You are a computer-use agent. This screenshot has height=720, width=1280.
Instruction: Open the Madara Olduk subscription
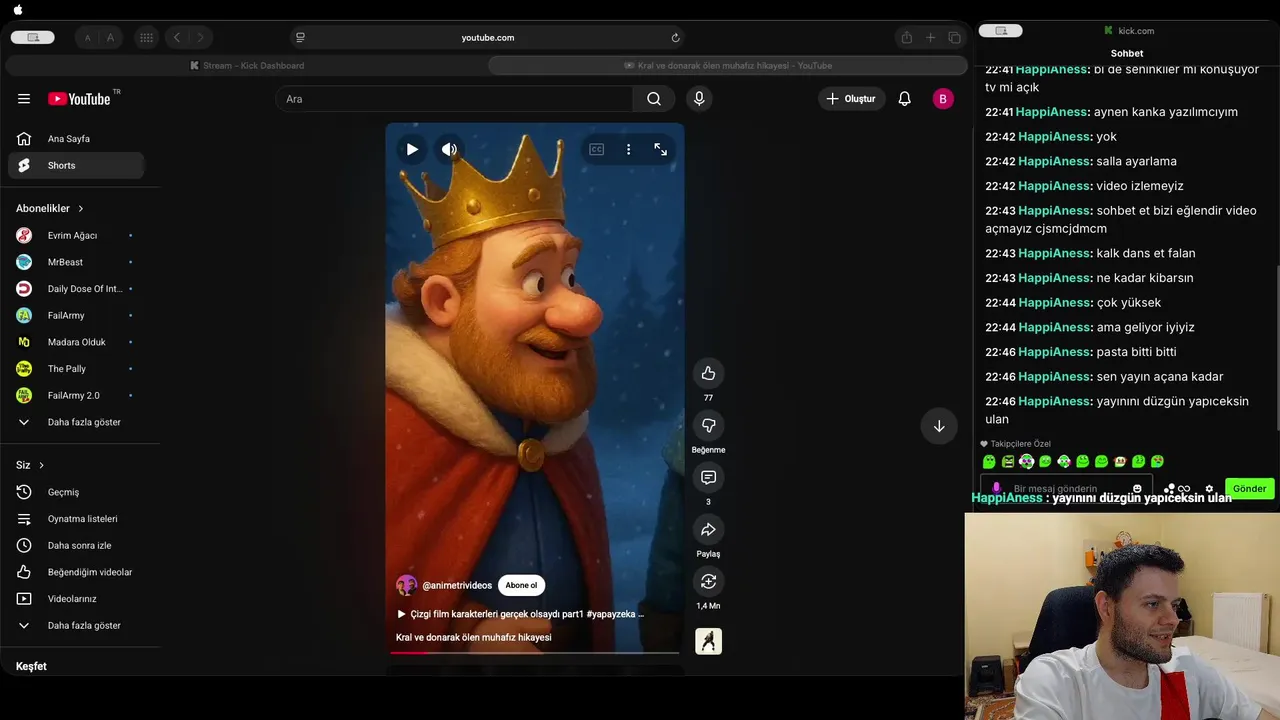tap(76, 342)
